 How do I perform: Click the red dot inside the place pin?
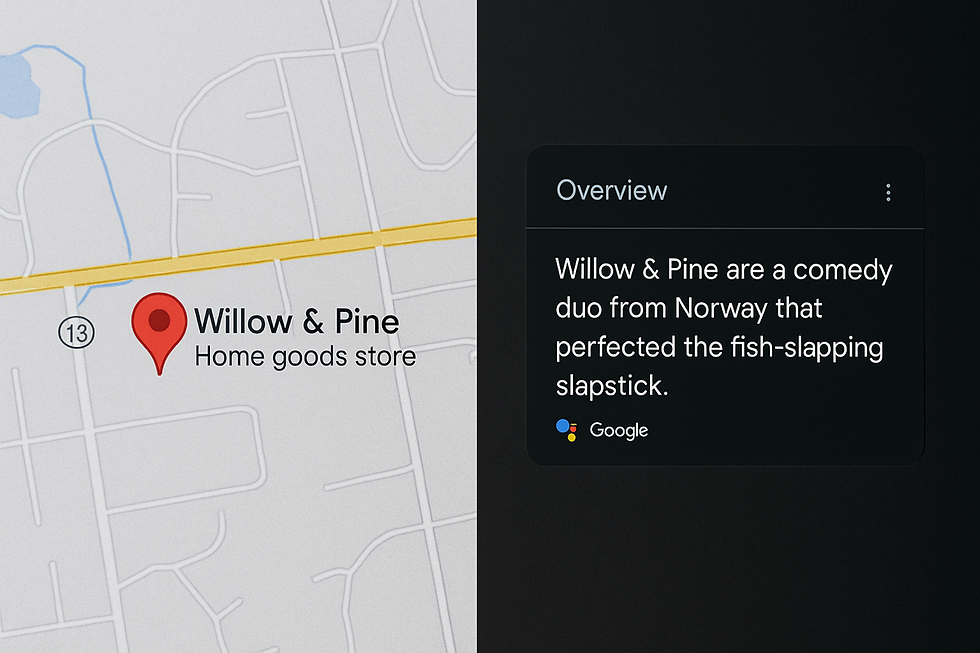pos(158,321)
